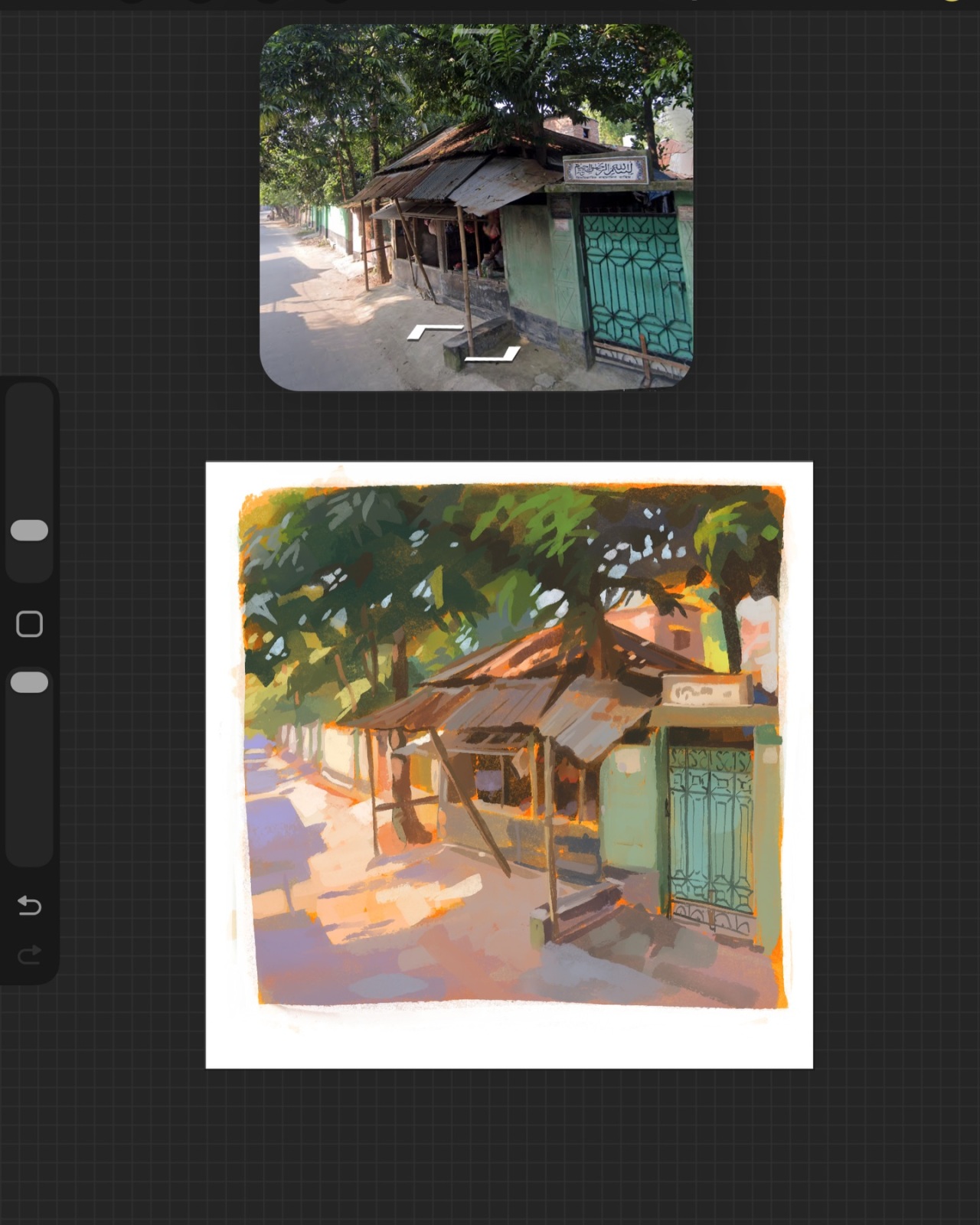Click the empty top of brush size track
Screen dimensions: 980x1225
click(x=30, y=444)
